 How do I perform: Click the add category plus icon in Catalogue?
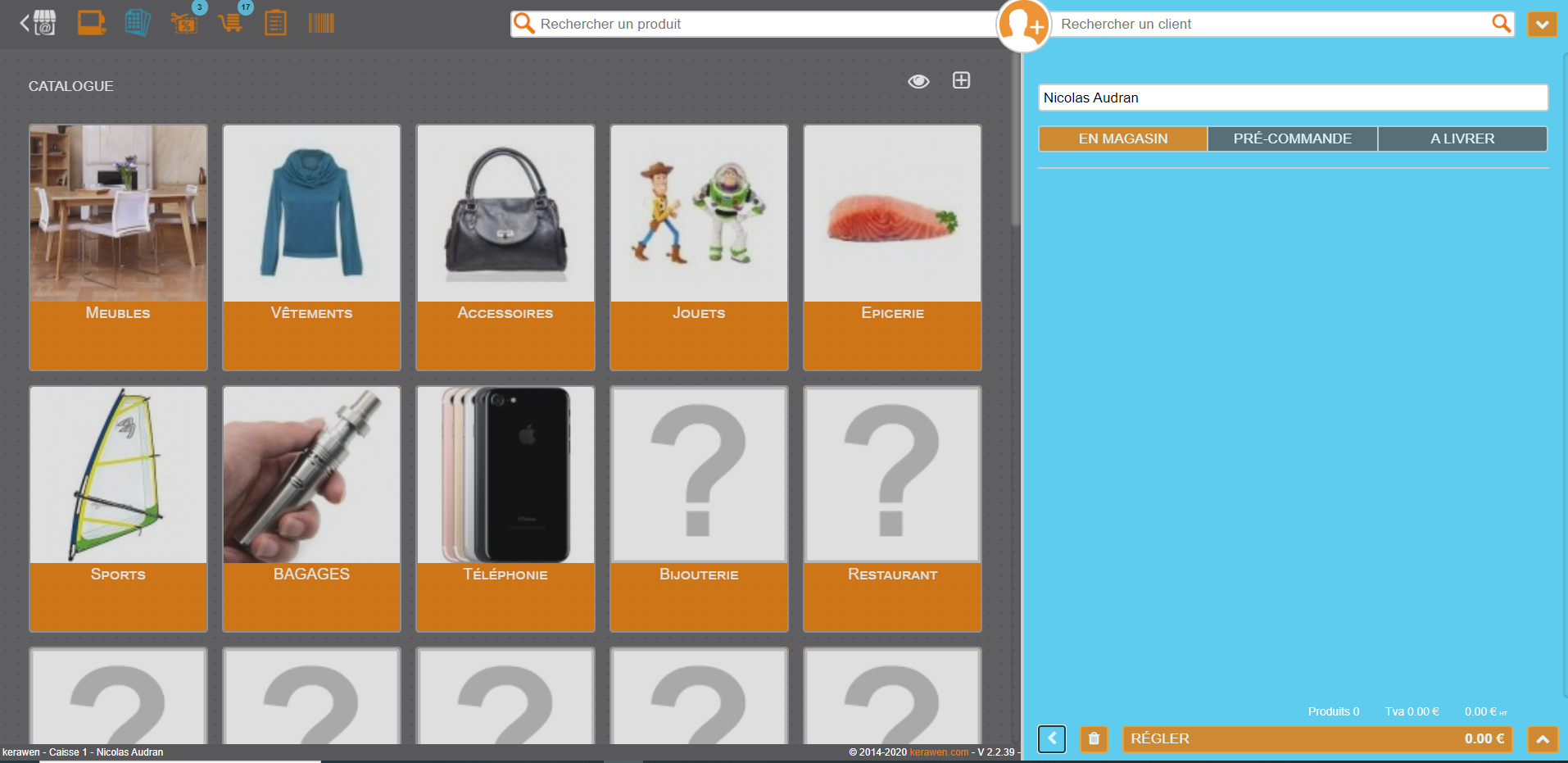click(961, 80)
